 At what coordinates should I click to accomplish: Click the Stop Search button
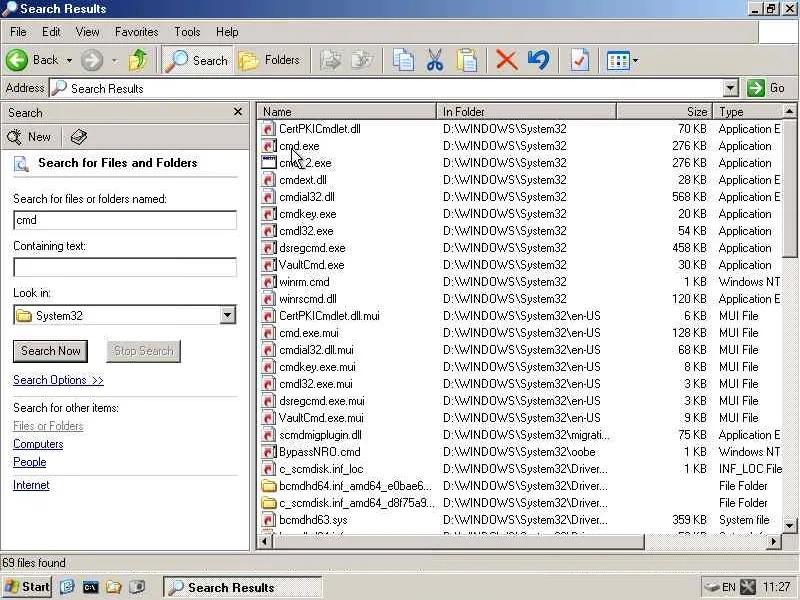[x=143, y=351]
